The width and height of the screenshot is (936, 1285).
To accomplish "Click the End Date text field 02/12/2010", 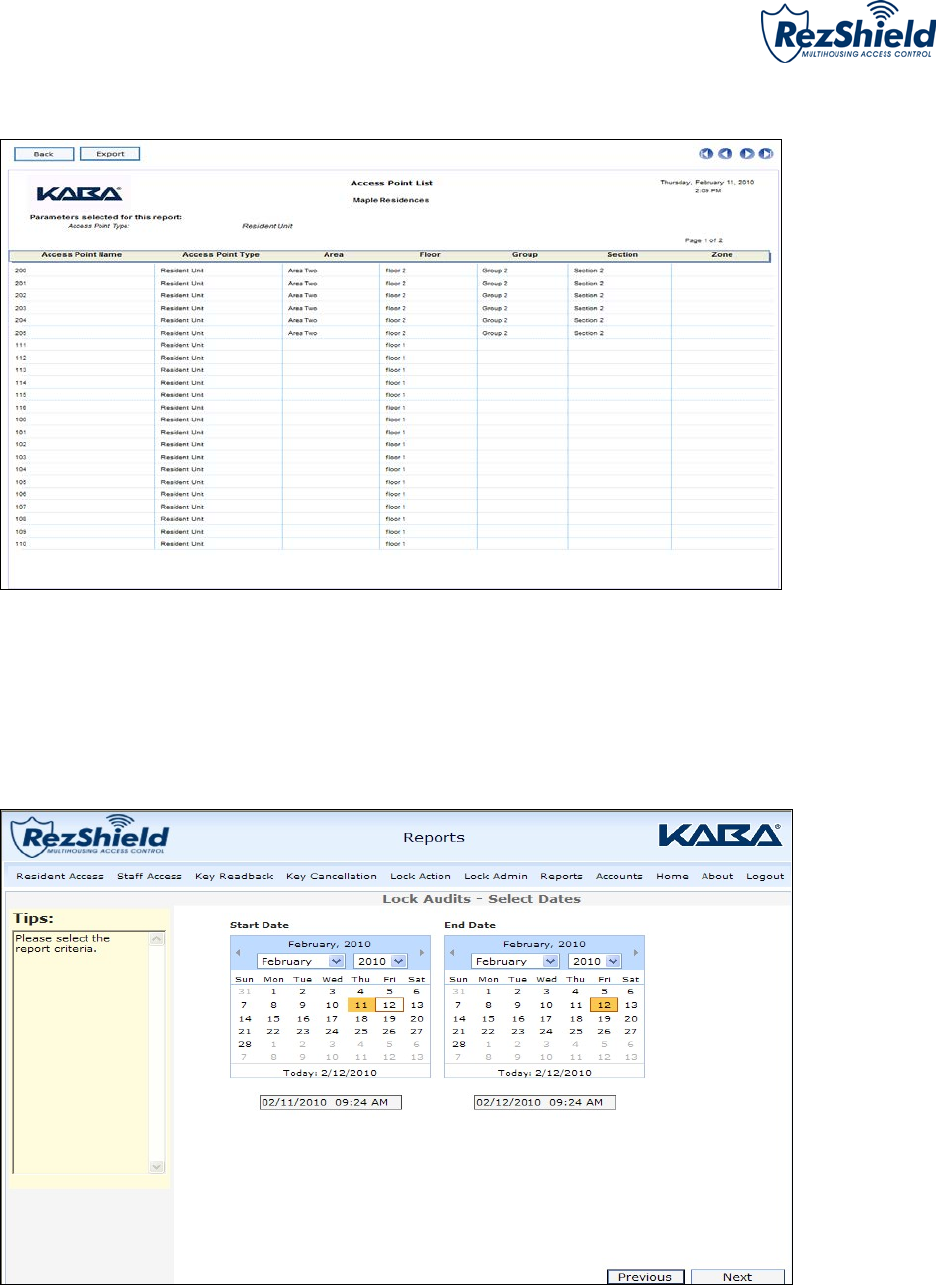I will pyautogui.click(x=544, y=1101).
